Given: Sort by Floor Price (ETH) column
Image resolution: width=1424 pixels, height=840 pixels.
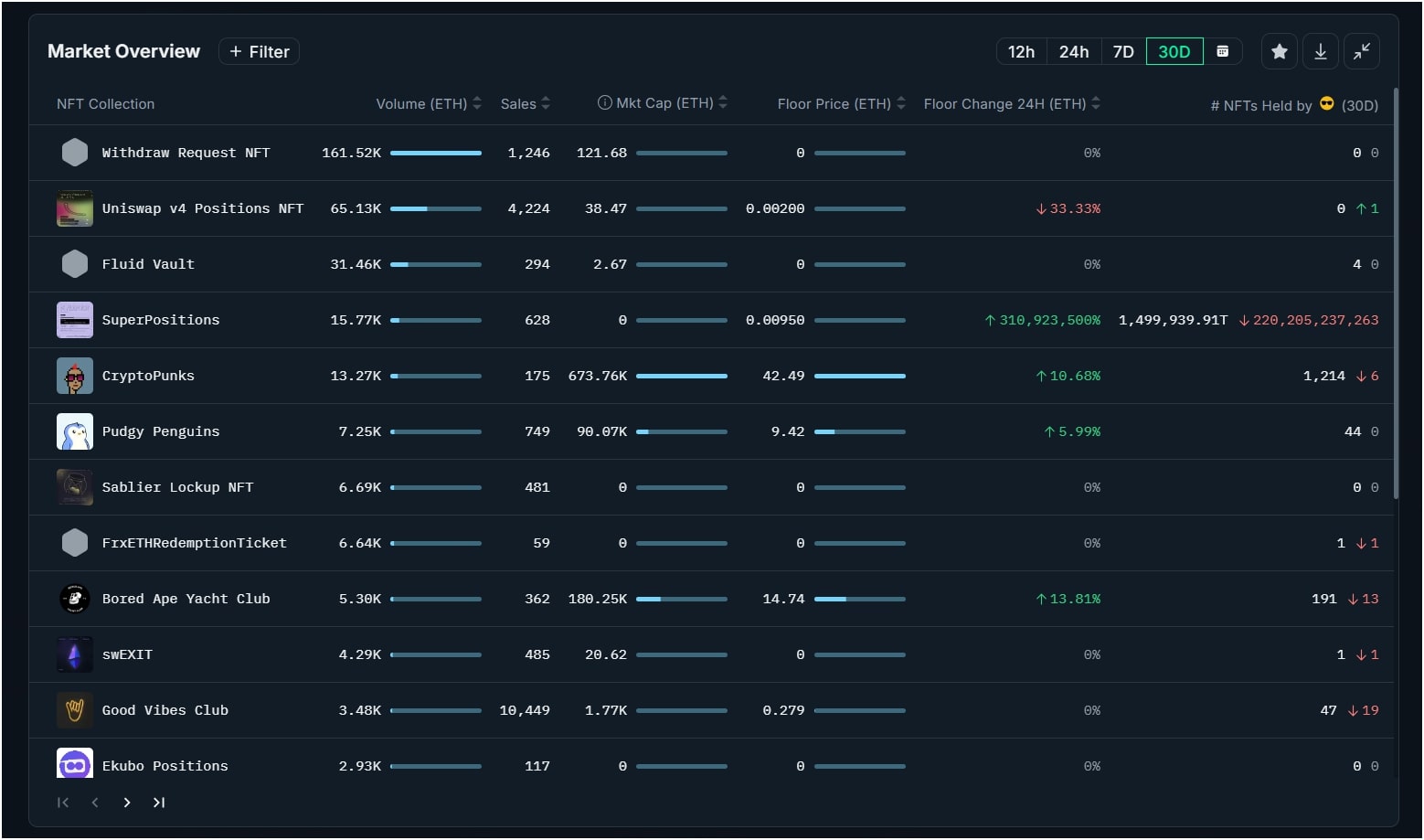Looking at the screenshot, I should point(842,103).
